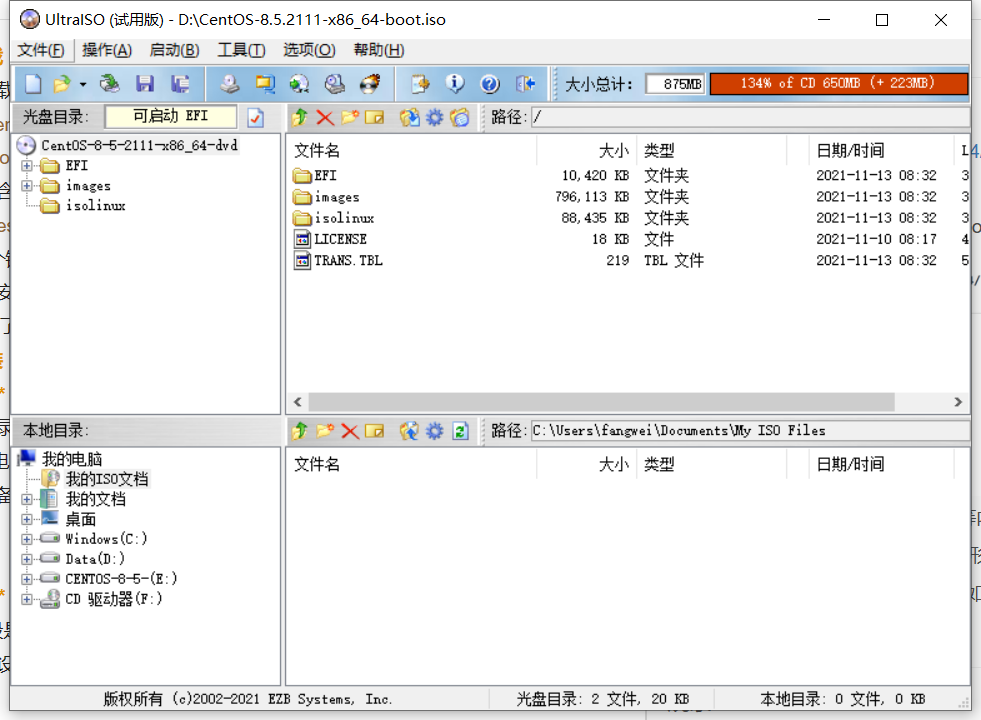Click gear icon in local toolbar
The height and width of the screenshot is (720, 981).
[434, 431]
